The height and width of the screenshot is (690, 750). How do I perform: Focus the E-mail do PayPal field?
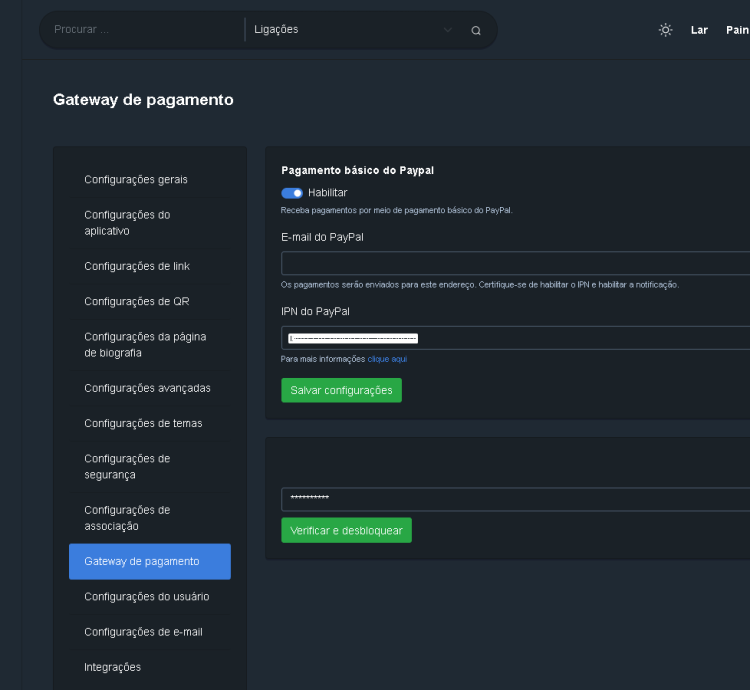pos(514,263)
